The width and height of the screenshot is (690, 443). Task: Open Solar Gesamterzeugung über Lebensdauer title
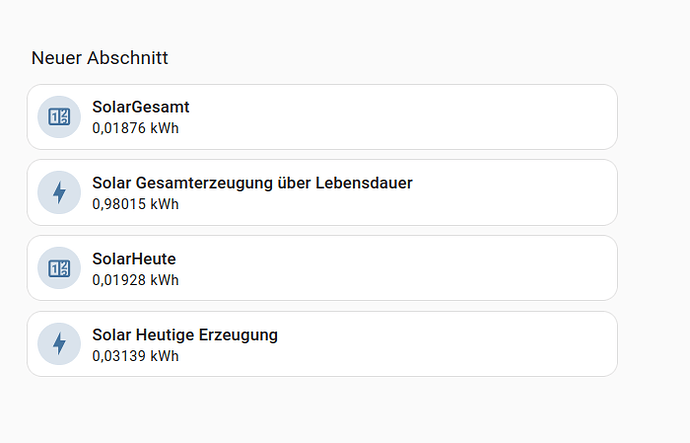tap(252, 183)
